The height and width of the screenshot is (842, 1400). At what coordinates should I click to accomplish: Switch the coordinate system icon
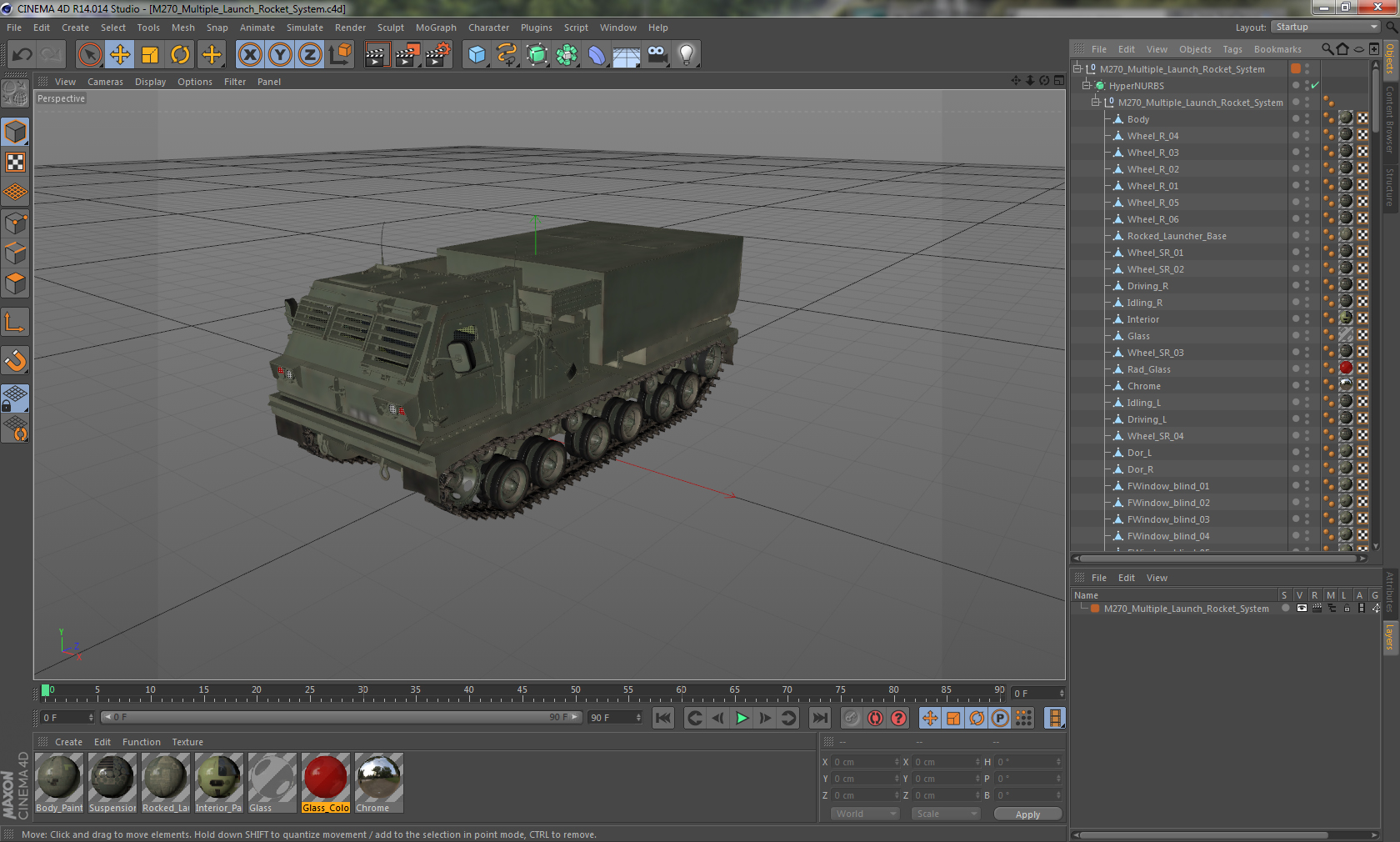tap(340, 55)
